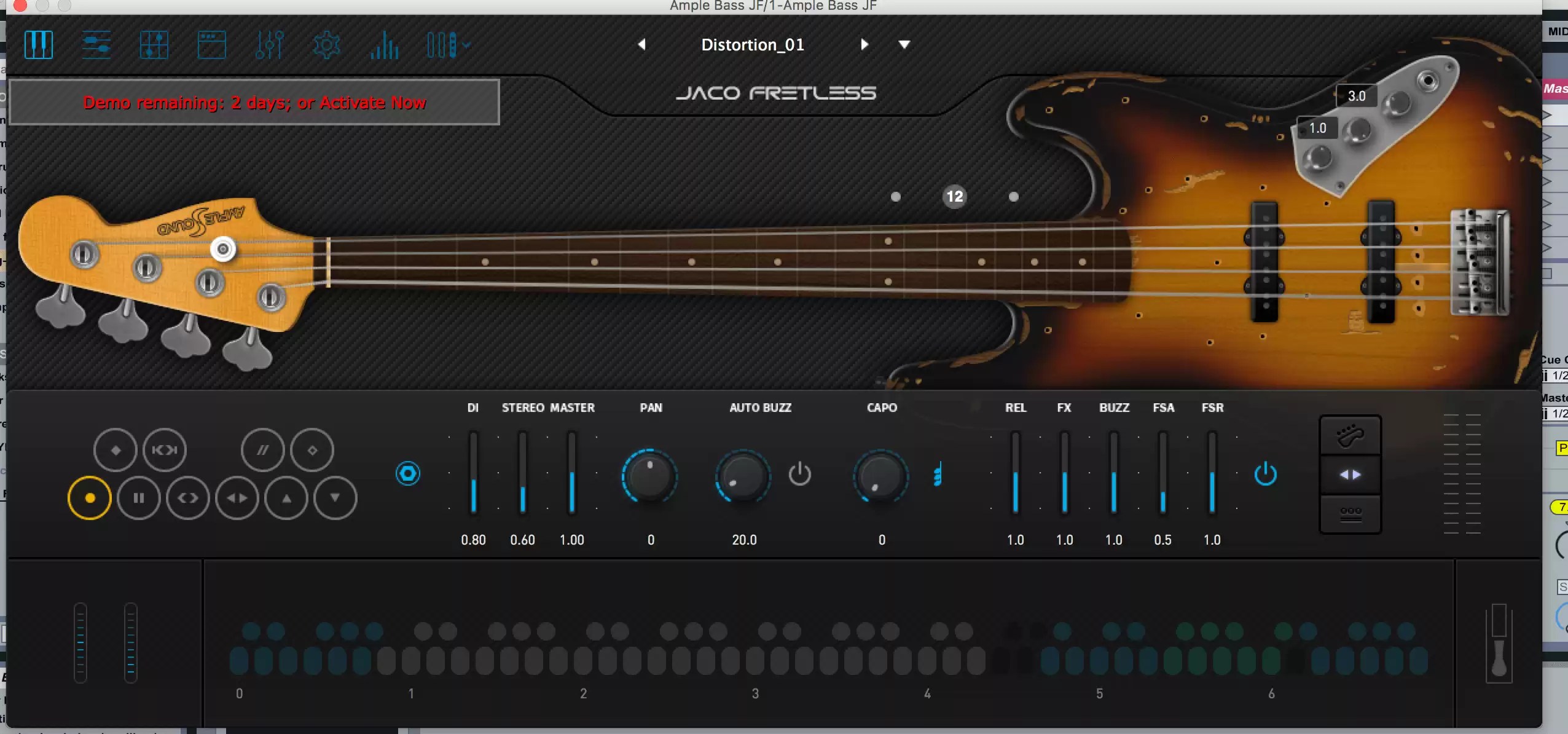
Task: Open the keyboard/main panel icon
Action: pyautogui.click(x=39, y=44)
